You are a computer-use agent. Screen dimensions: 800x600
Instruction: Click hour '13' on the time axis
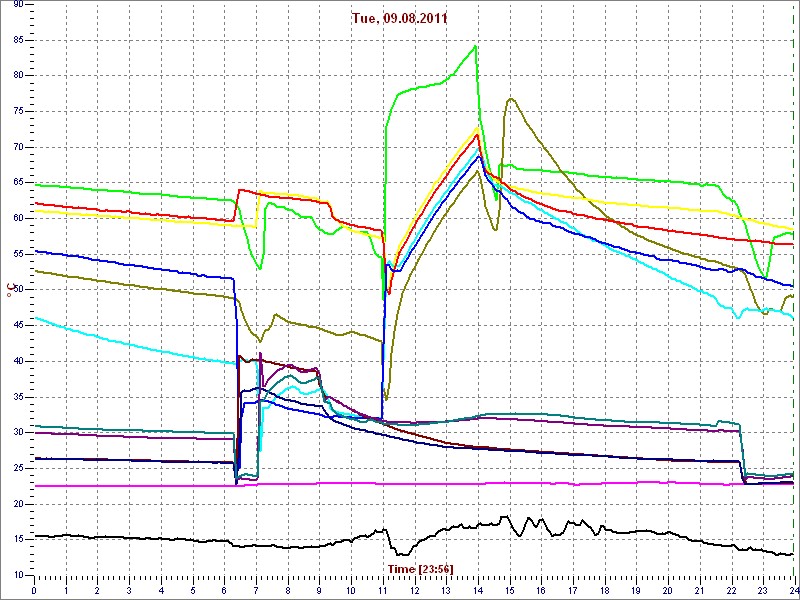(445, 590)
